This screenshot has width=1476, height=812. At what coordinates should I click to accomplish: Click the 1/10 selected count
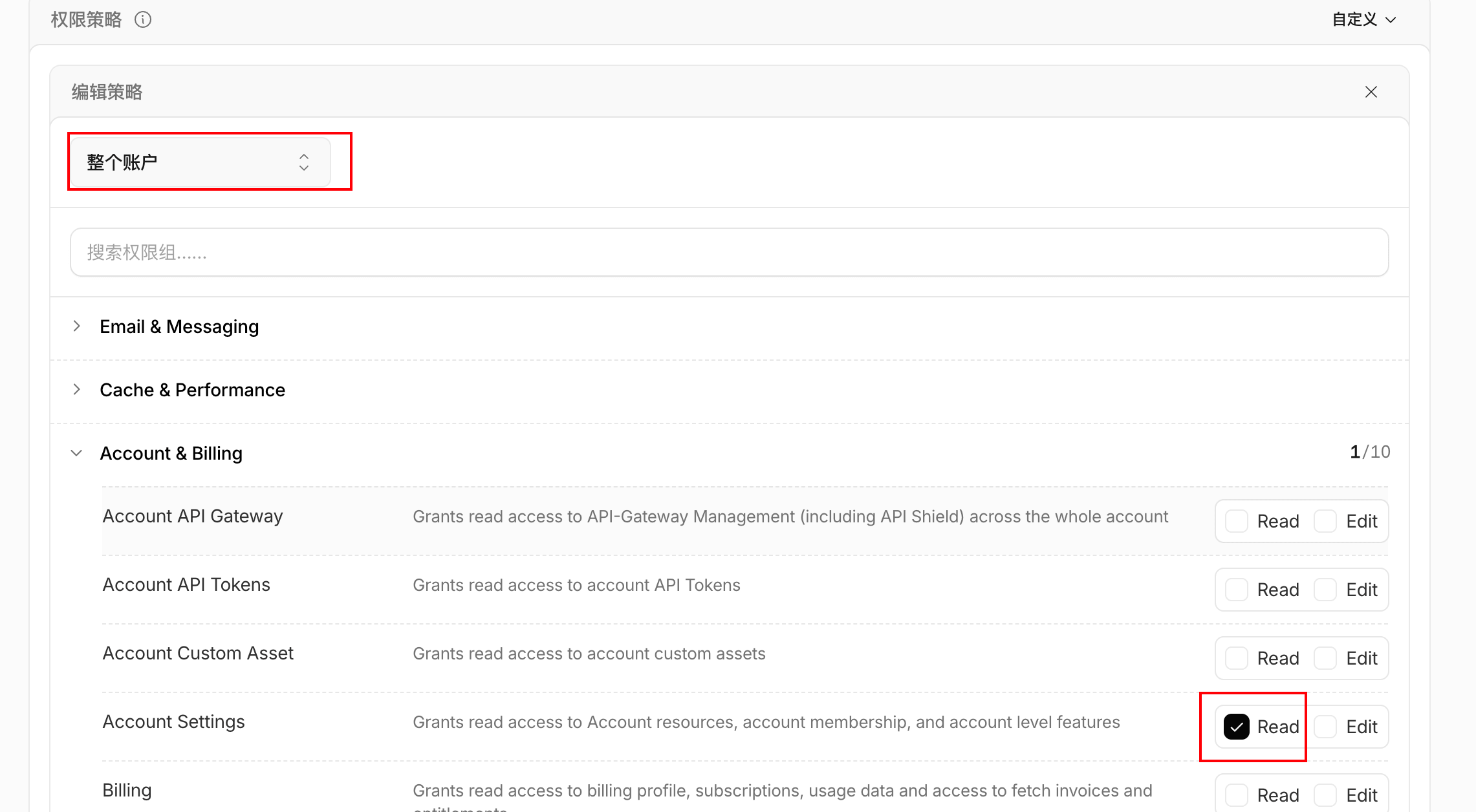coord(1370,452)
